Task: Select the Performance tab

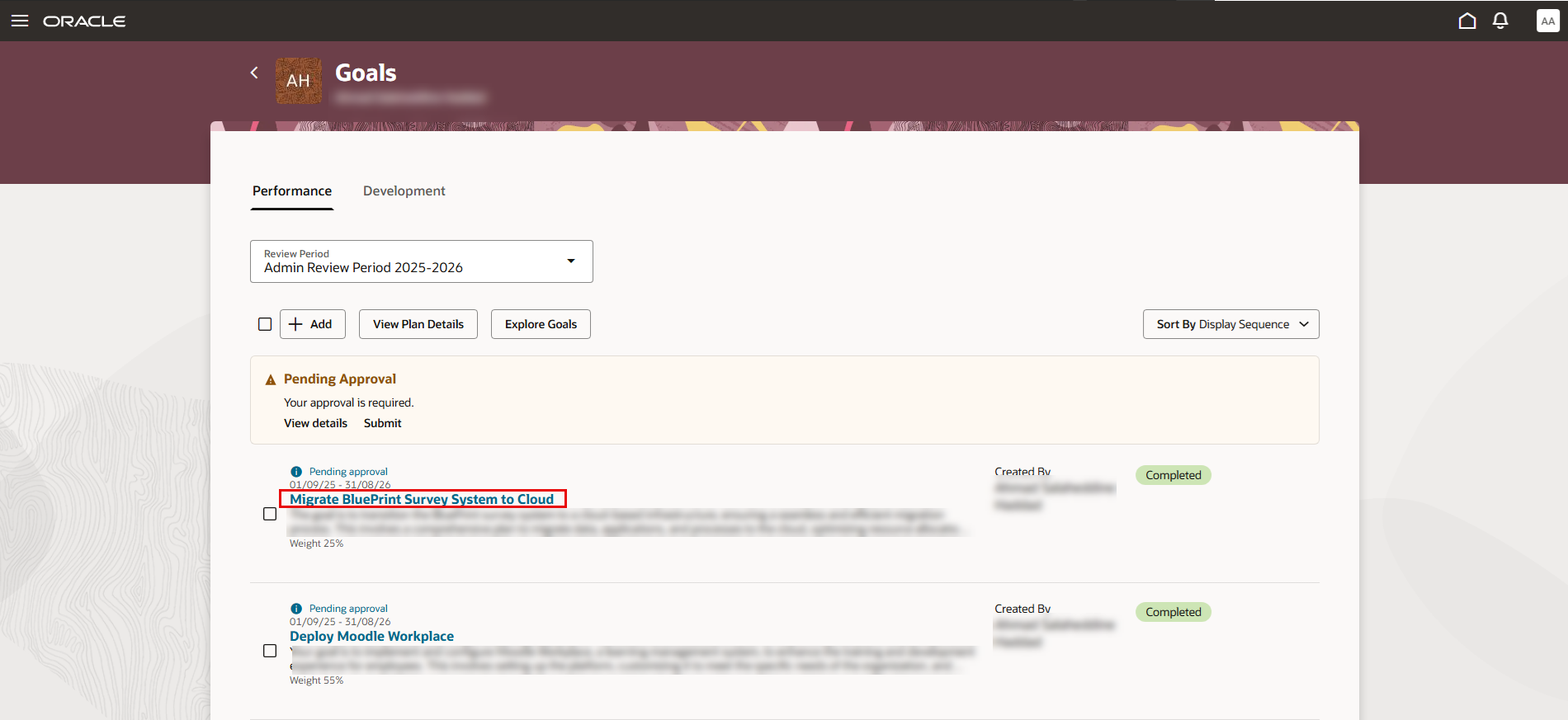Action: (292, 191)
